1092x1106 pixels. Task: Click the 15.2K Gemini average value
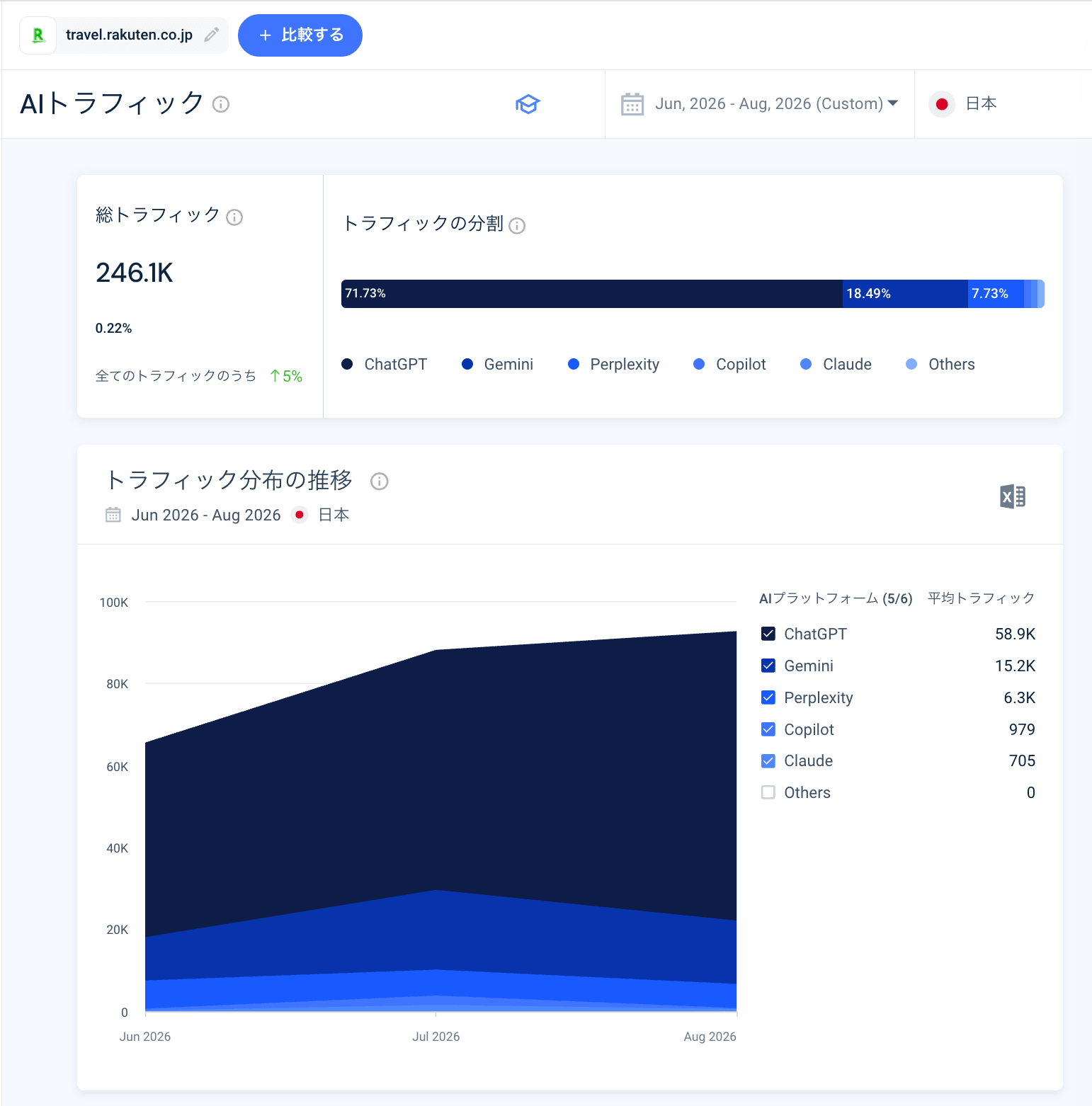click(x=1016, y=666)
